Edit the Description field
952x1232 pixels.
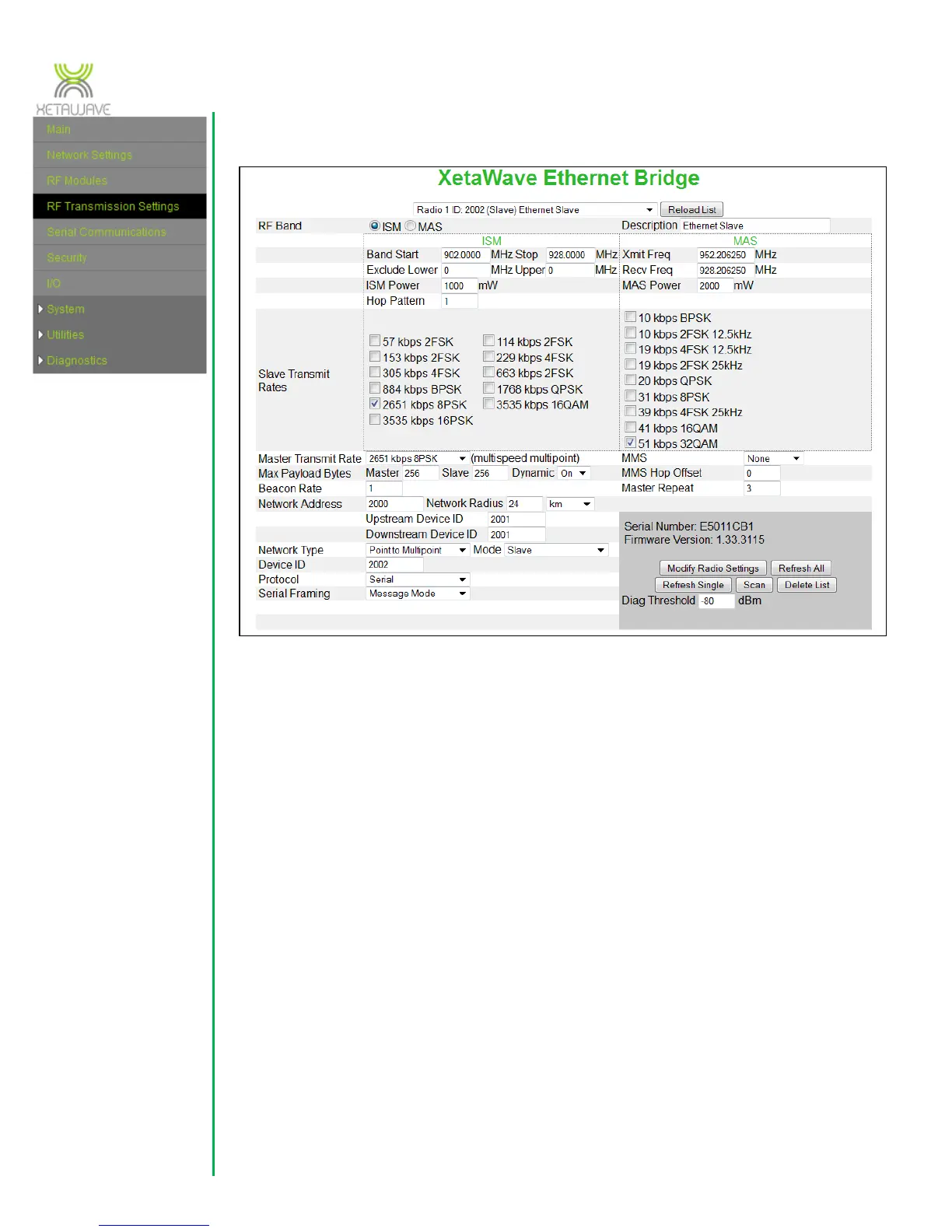coord(755,226)
